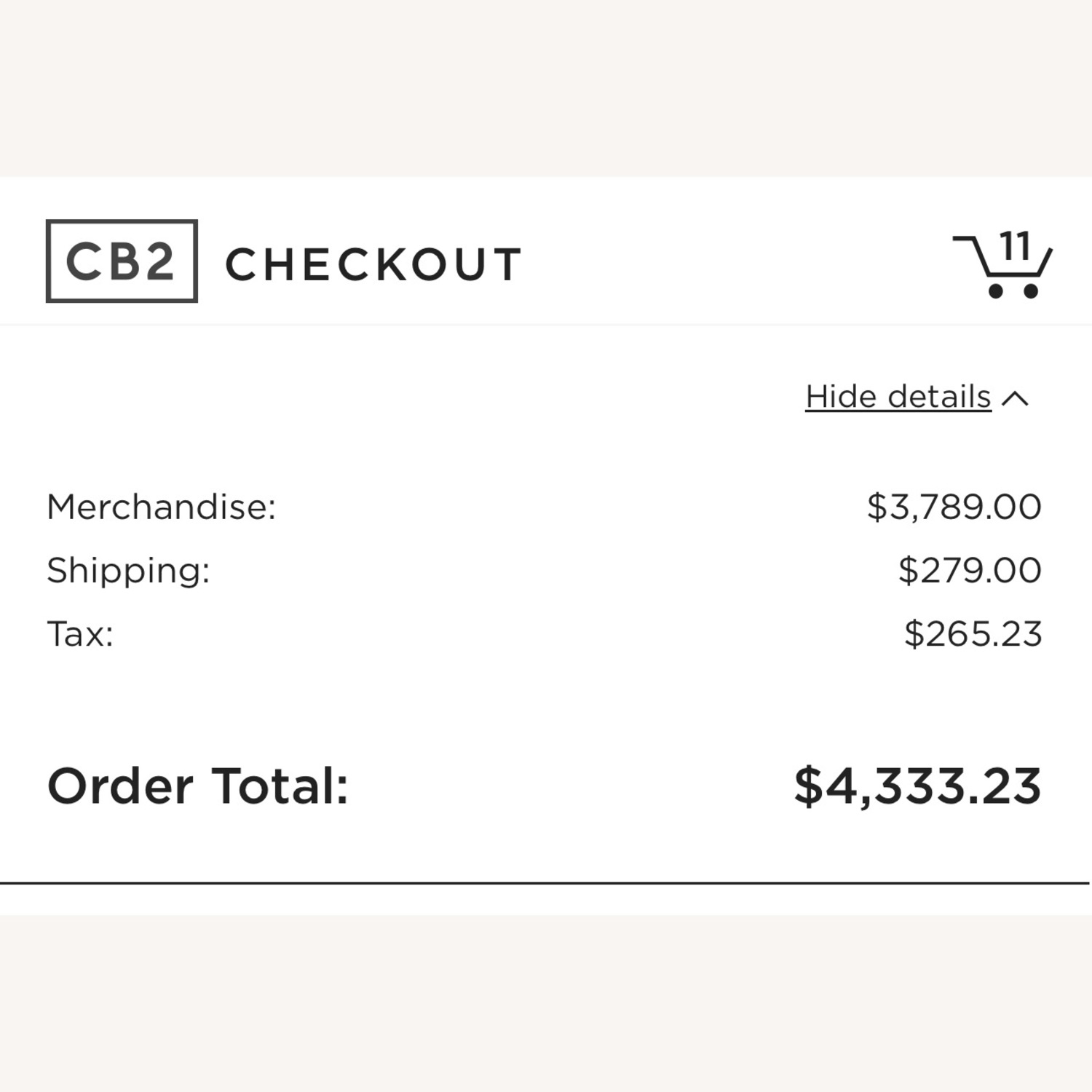Collapse details using the up chevron

[x=1016, y=398]
